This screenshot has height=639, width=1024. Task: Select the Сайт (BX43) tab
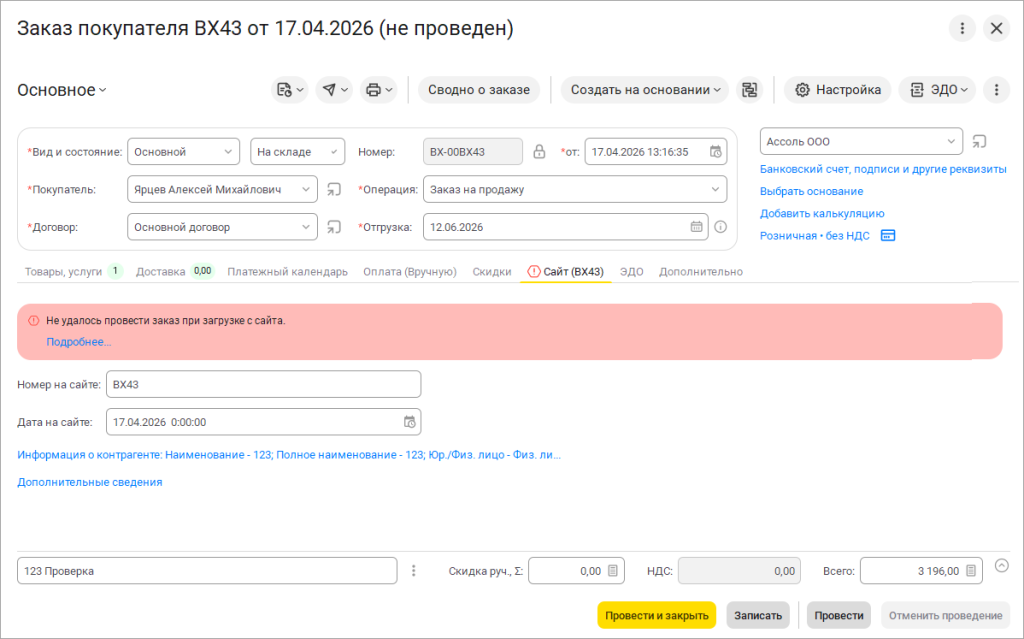click(x=566, y=272)
